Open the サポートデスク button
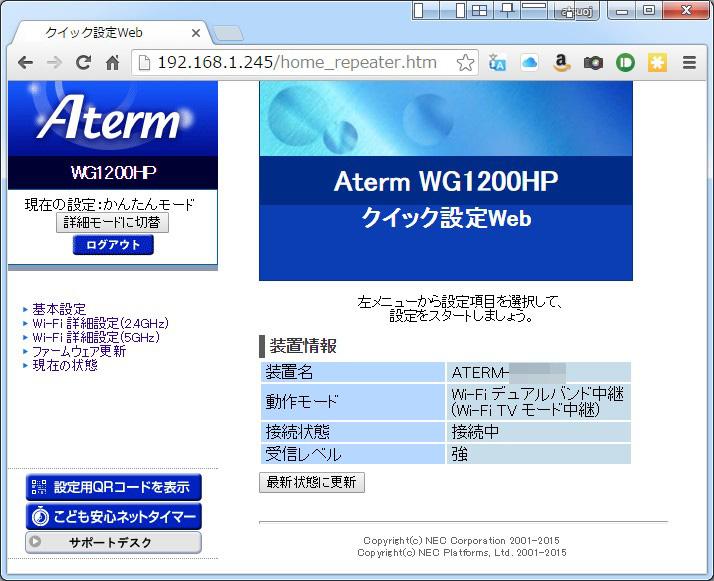Screen dimensions: 714x581 (x=113, y=542)
